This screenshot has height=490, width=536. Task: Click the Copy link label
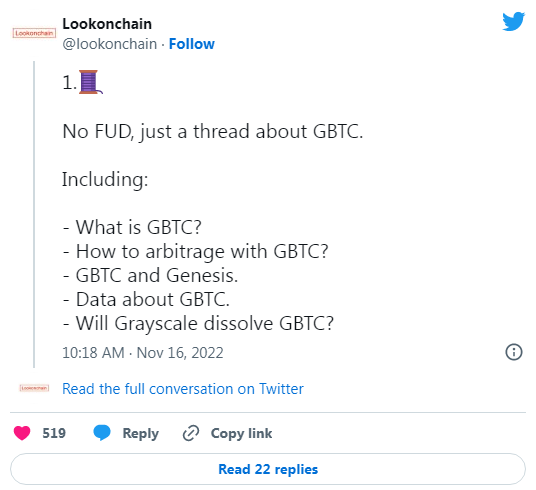point(241,433)
